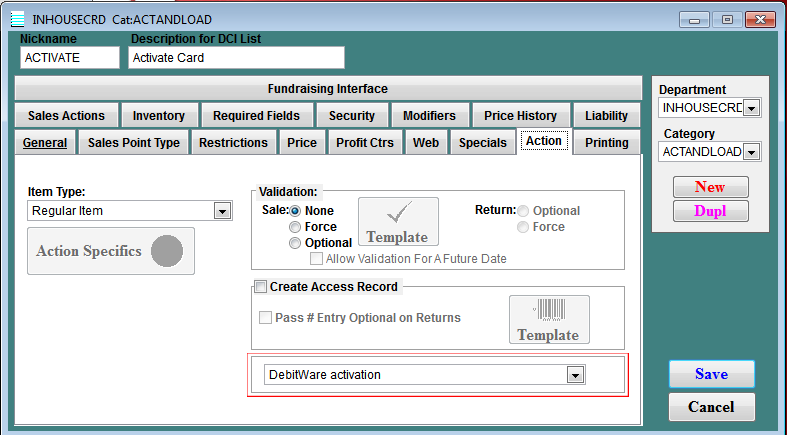Open the Item Type dropdown
Viewport: 787px width, 435px height.
click(x=222, y=211)
